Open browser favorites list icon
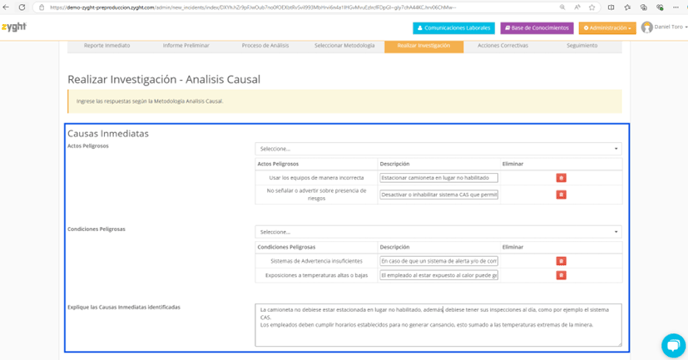The width and height of the screenshot is (688, 360). 627,7
